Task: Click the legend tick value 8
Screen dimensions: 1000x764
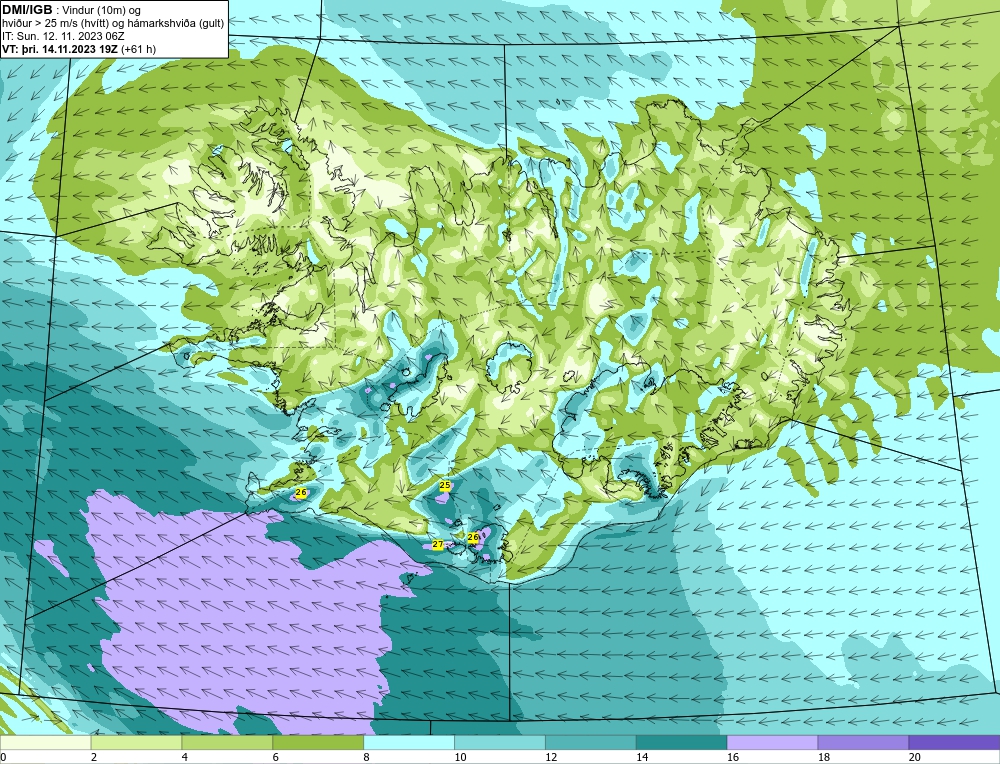Action: [366, 757]
